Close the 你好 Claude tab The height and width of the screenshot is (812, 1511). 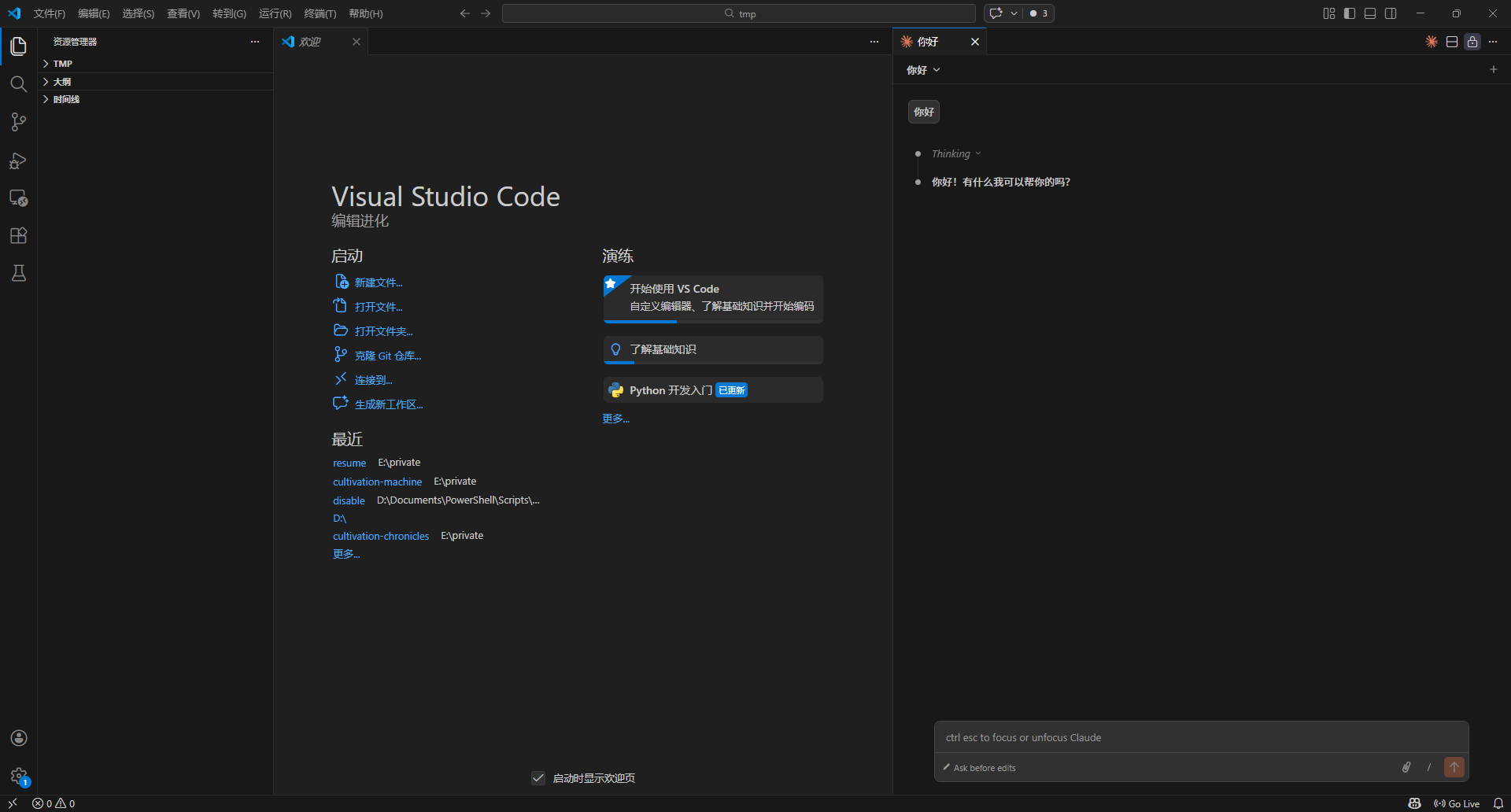[x=975, y=42]
